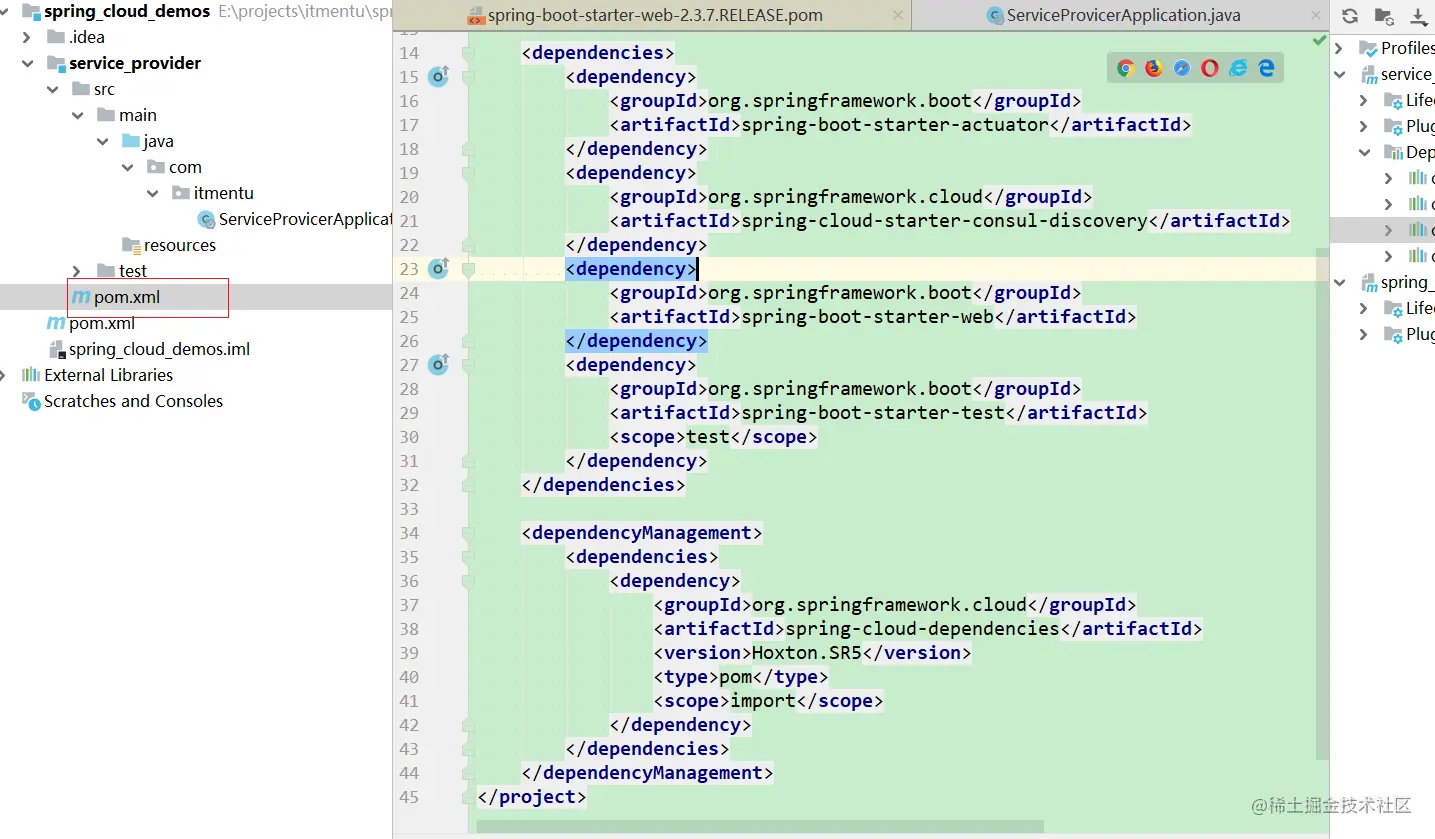Expand the .idea folder in project tree
Screen dimensions: 1435x839
click(x=27, y=37)
